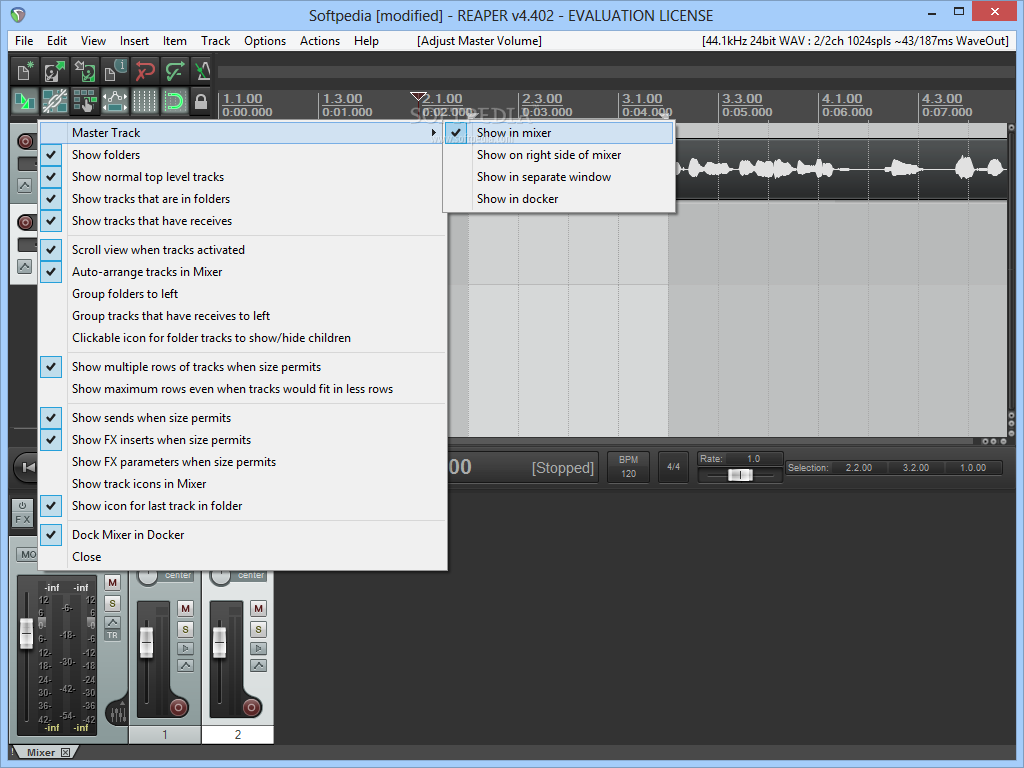Image resolution: width=1024 pixels, height=768 pixels.
Task: Close the Mixer tab with its X
Action: point(65,753)
